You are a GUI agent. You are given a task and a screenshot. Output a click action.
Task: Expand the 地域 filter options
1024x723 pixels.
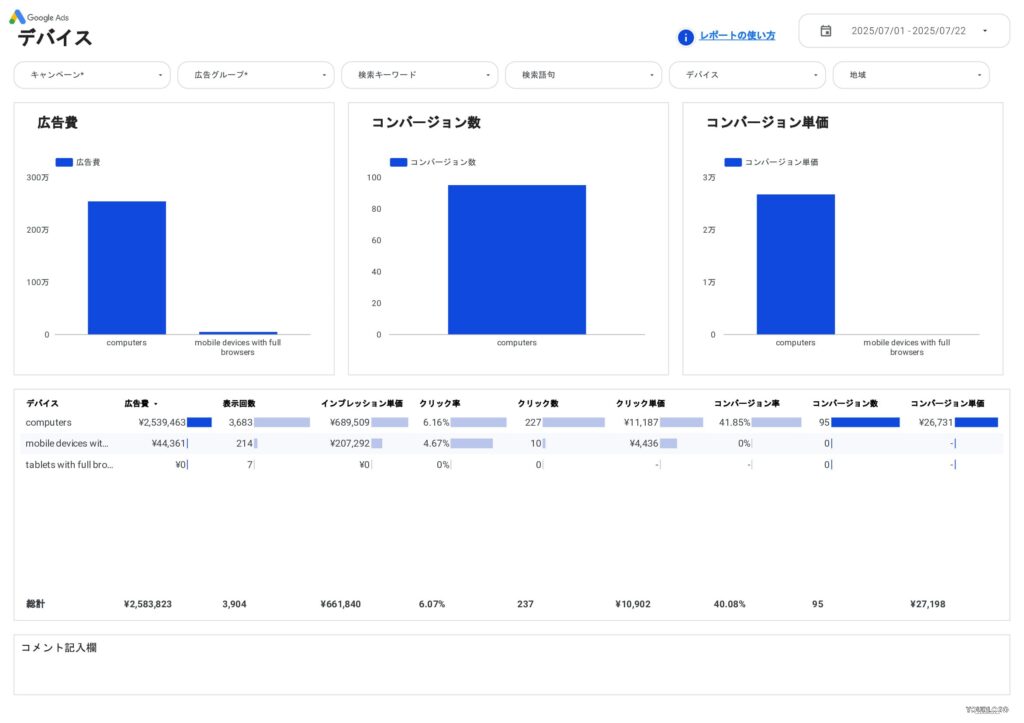pyautogui.click(x=911, y=74)
